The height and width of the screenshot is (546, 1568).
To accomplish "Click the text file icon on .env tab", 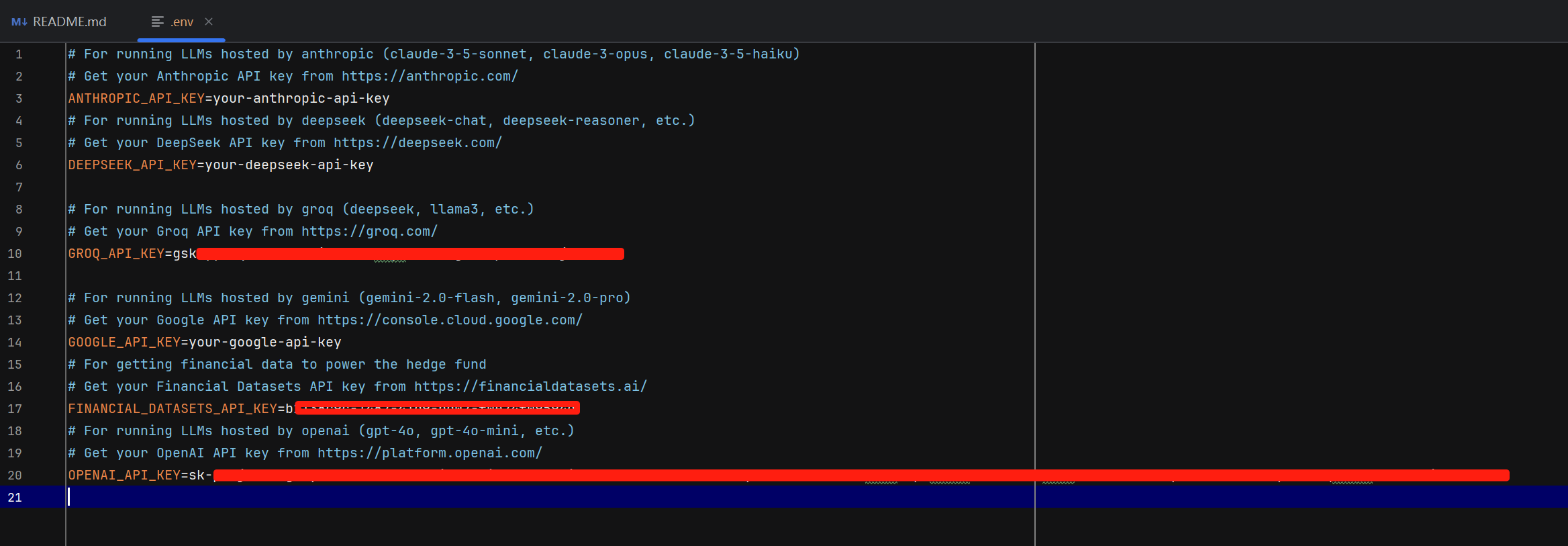I will tap(158, 21).
